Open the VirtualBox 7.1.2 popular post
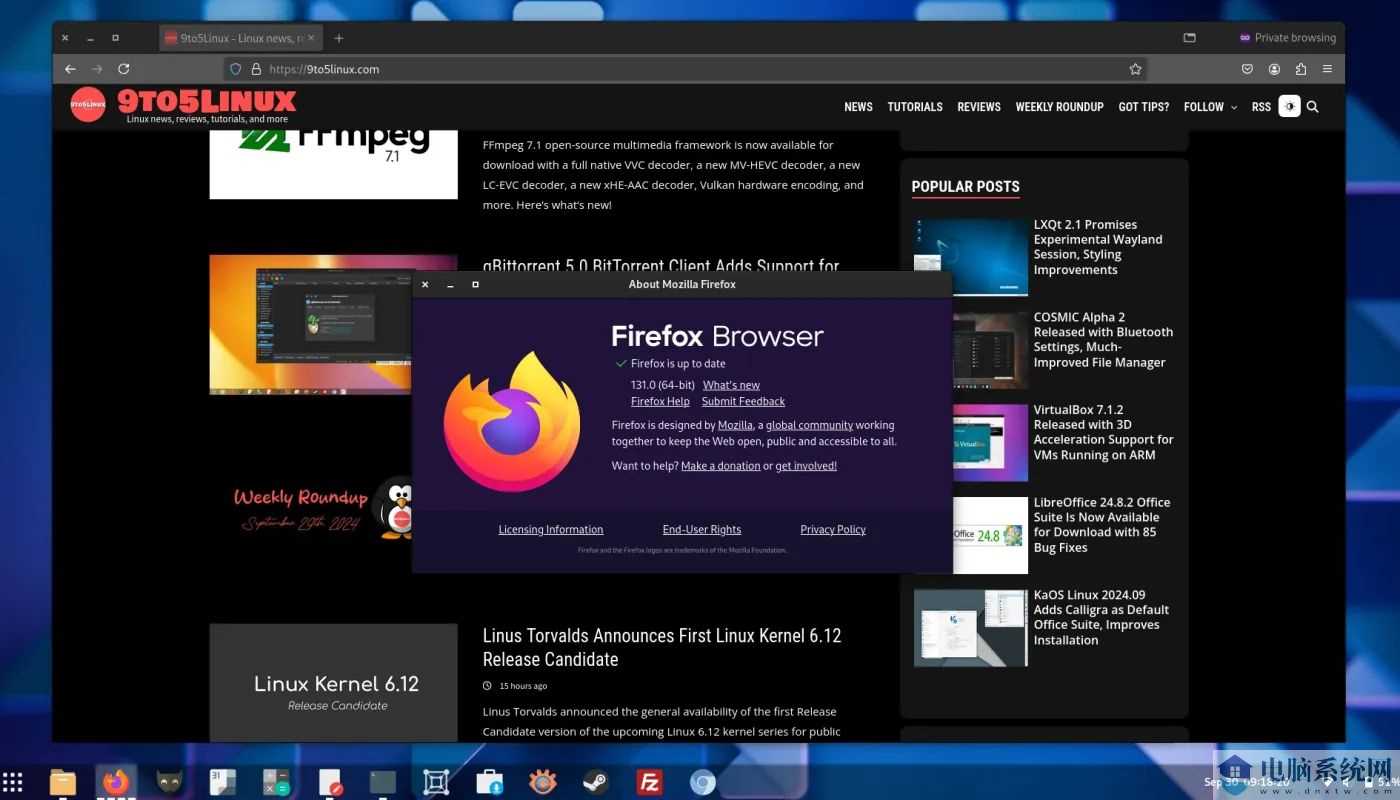 1104,432
